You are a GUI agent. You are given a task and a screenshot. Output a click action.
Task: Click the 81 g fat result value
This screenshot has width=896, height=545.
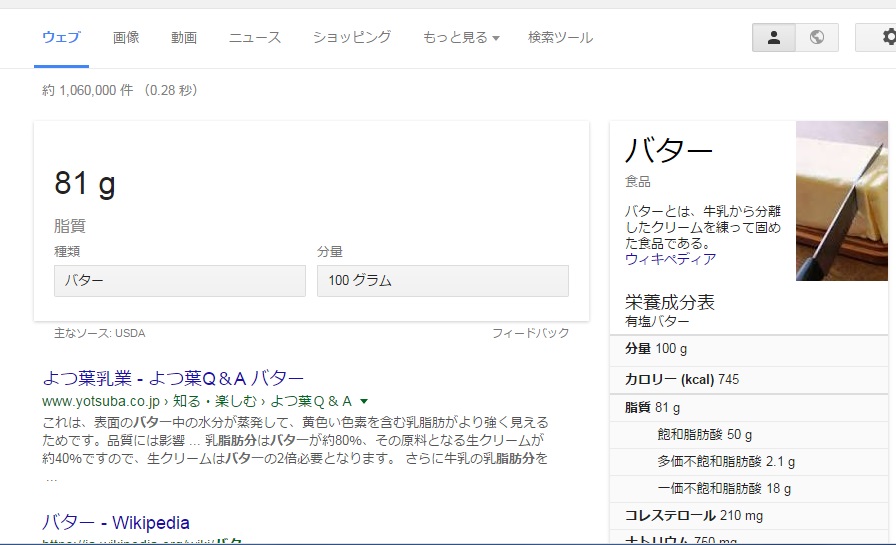(85, 184)
